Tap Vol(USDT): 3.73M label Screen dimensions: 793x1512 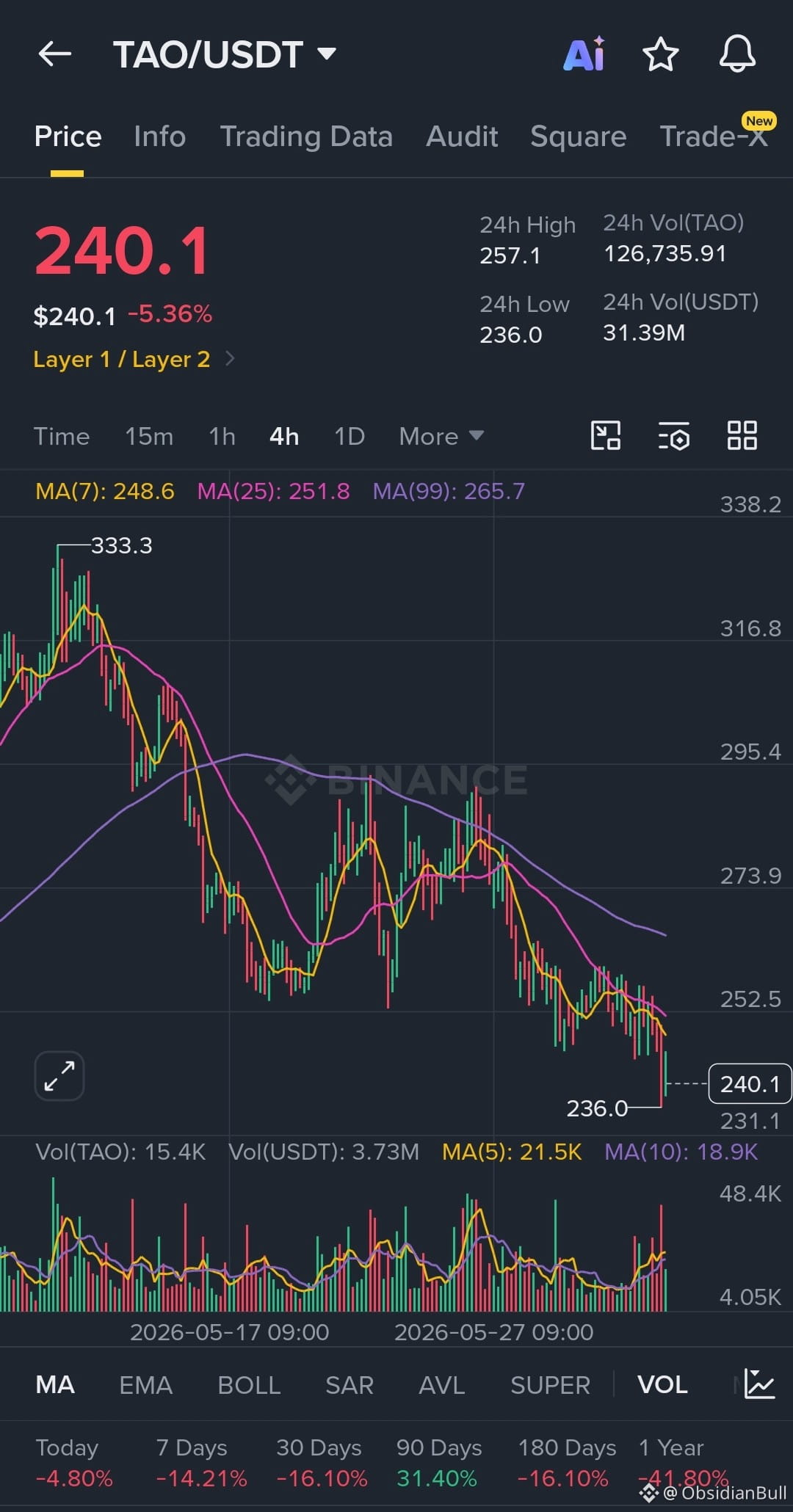click(324, 1152)
